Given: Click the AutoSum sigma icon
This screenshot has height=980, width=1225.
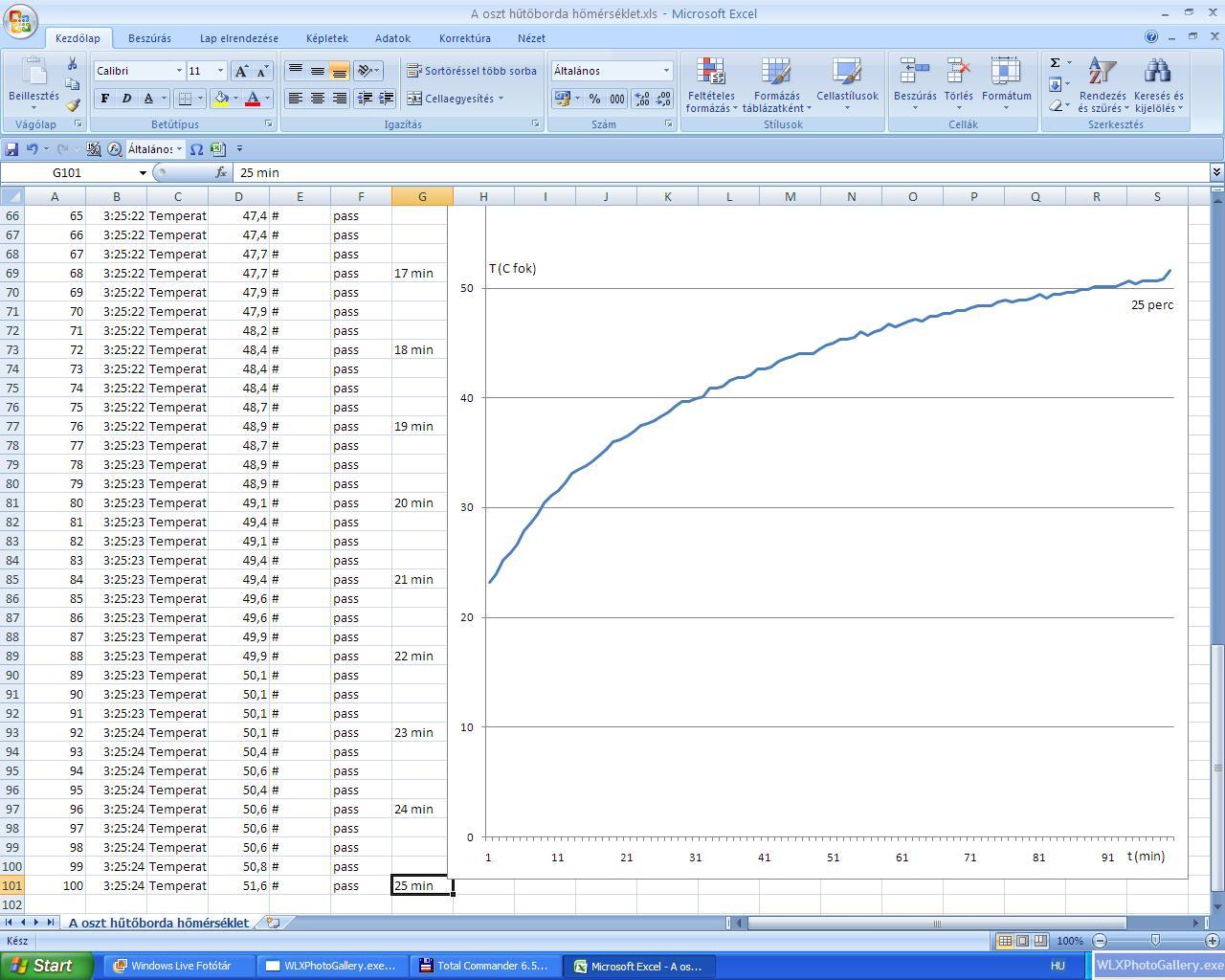Looking at the screenshot, I should (1056, 63).
